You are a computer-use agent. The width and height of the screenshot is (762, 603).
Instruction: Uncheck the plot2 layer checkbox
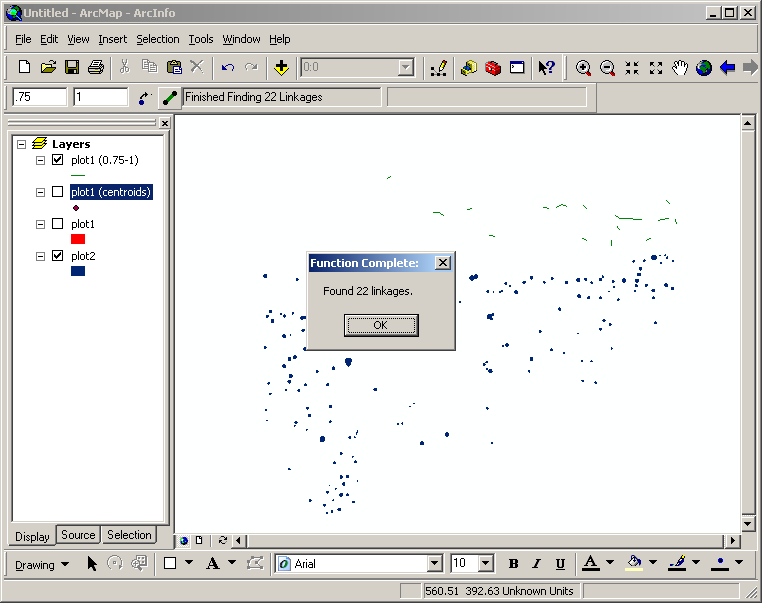57,256
